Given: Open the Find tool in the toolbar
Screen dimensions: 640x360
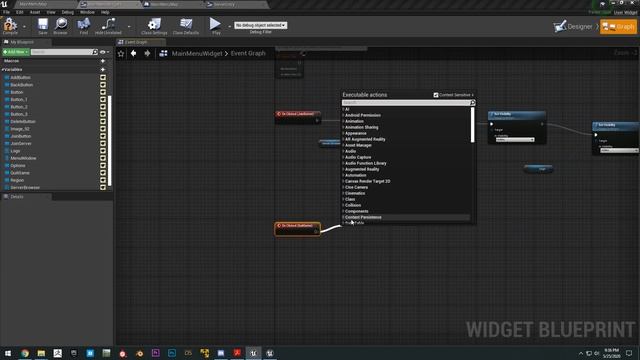Looking at the screenshot, I should point(84,26).
